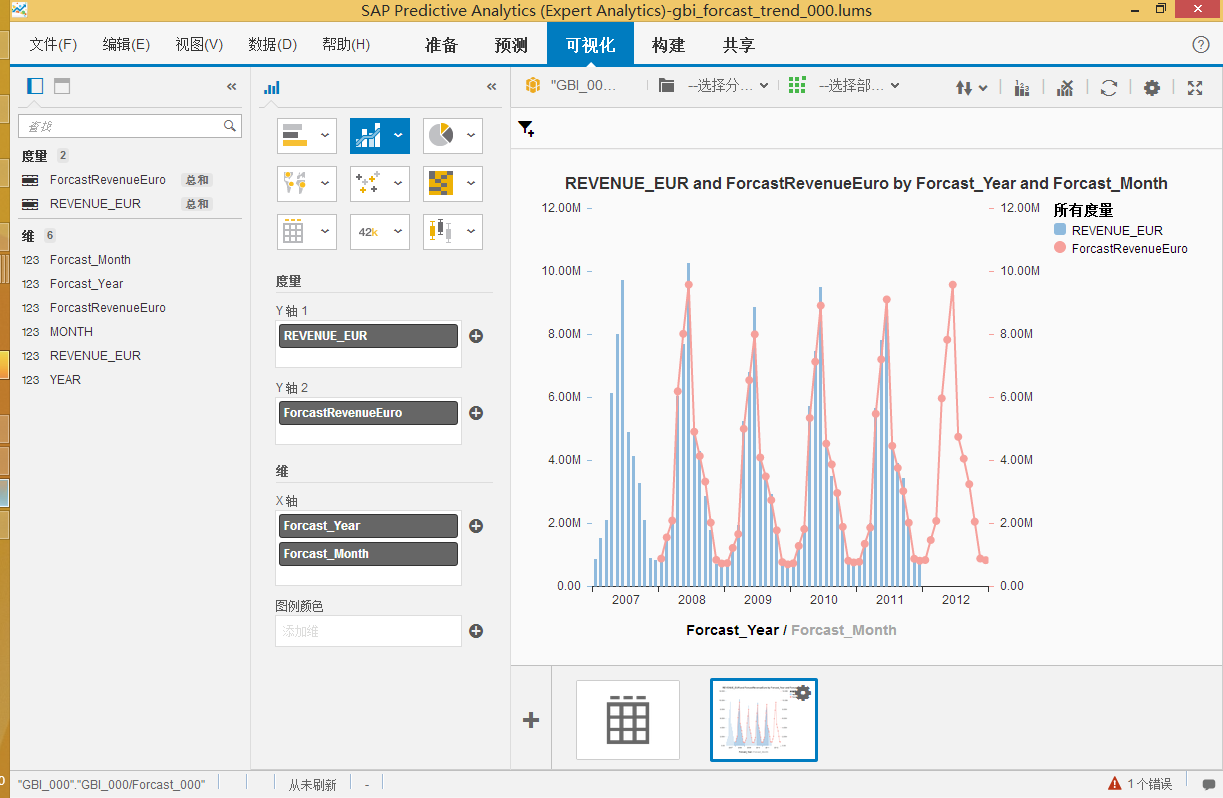Open help question mark icon
The height and width of the screenshot is (798, 1223).
(x=1201, y=45)
